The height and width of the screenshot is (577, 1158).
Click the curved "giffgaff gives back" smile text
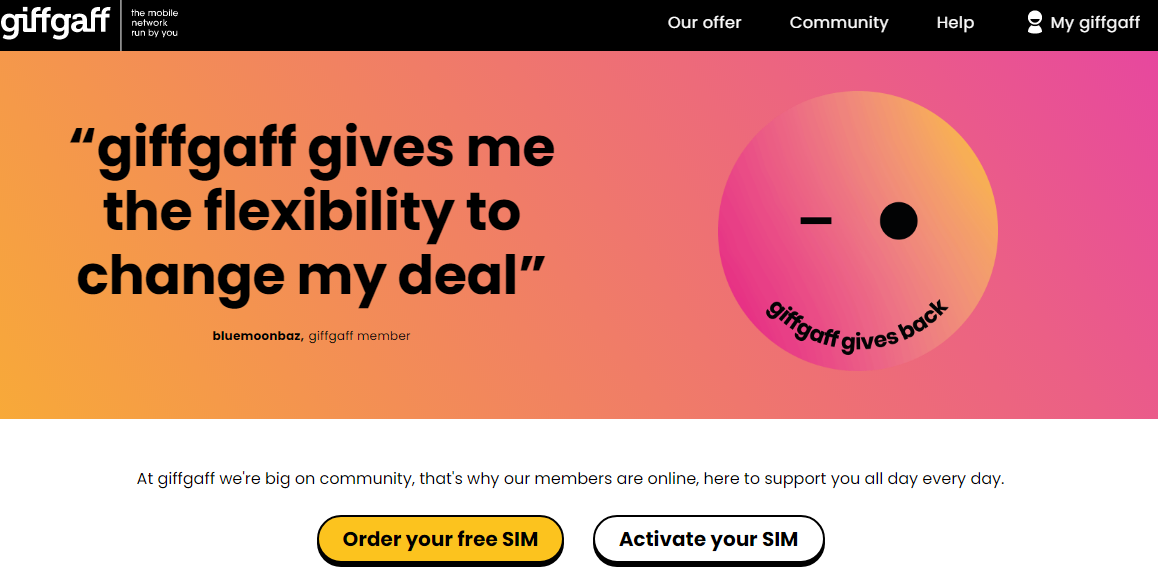[x=856, y=326]
